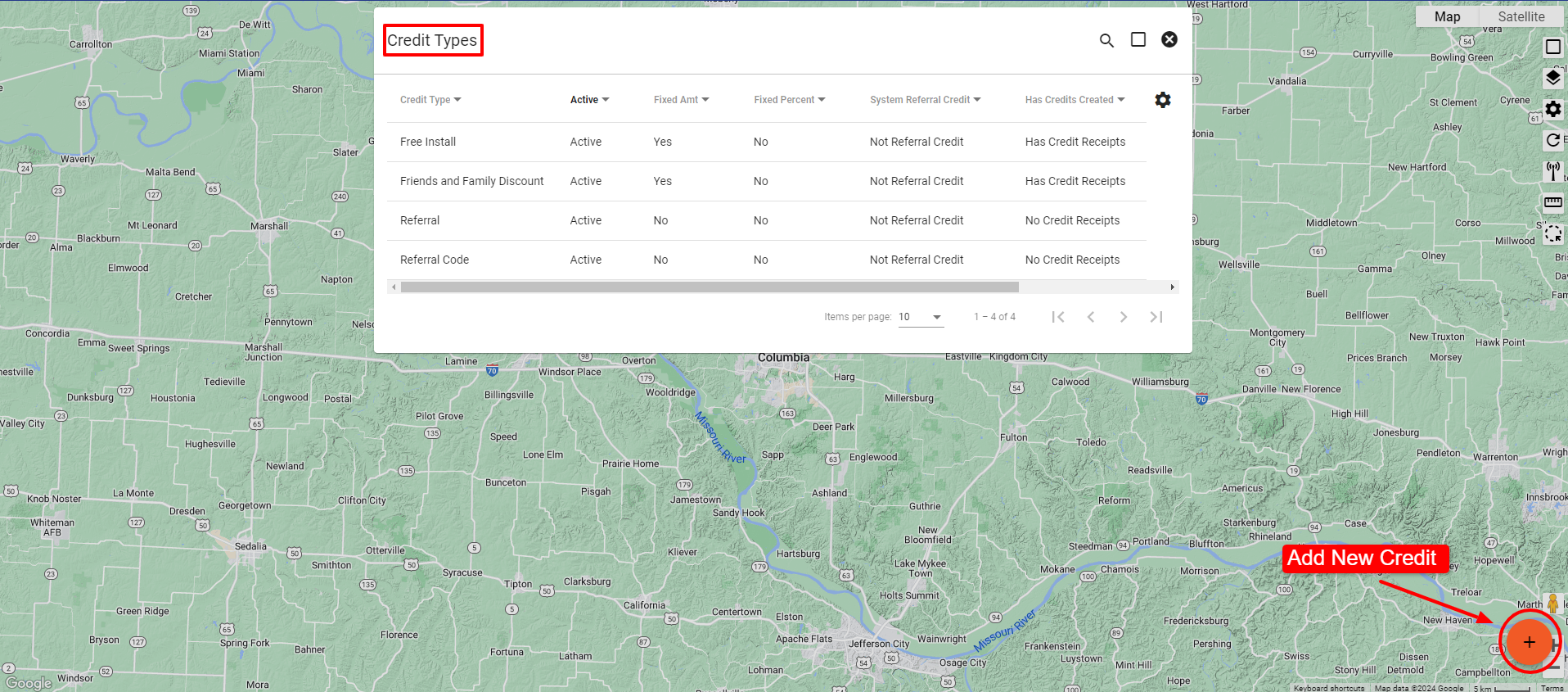Select the Friends and Family Discount row
Viewport: 1568px width, 692px height.
point(767,181)
